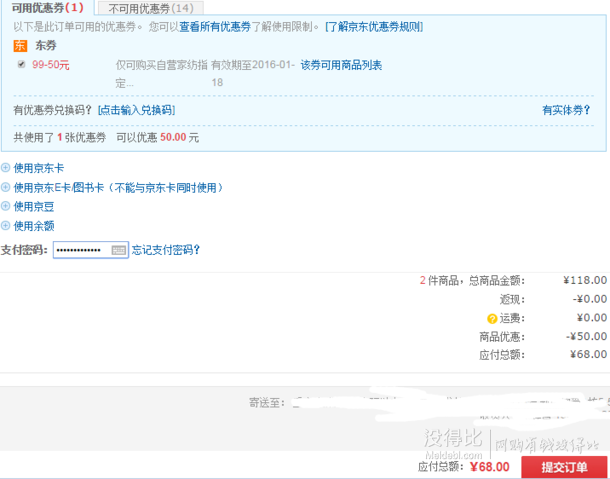This screenshot has height=479, width=610.
Task: Focus the 支付密码 password field
Action: coord(91,250)
